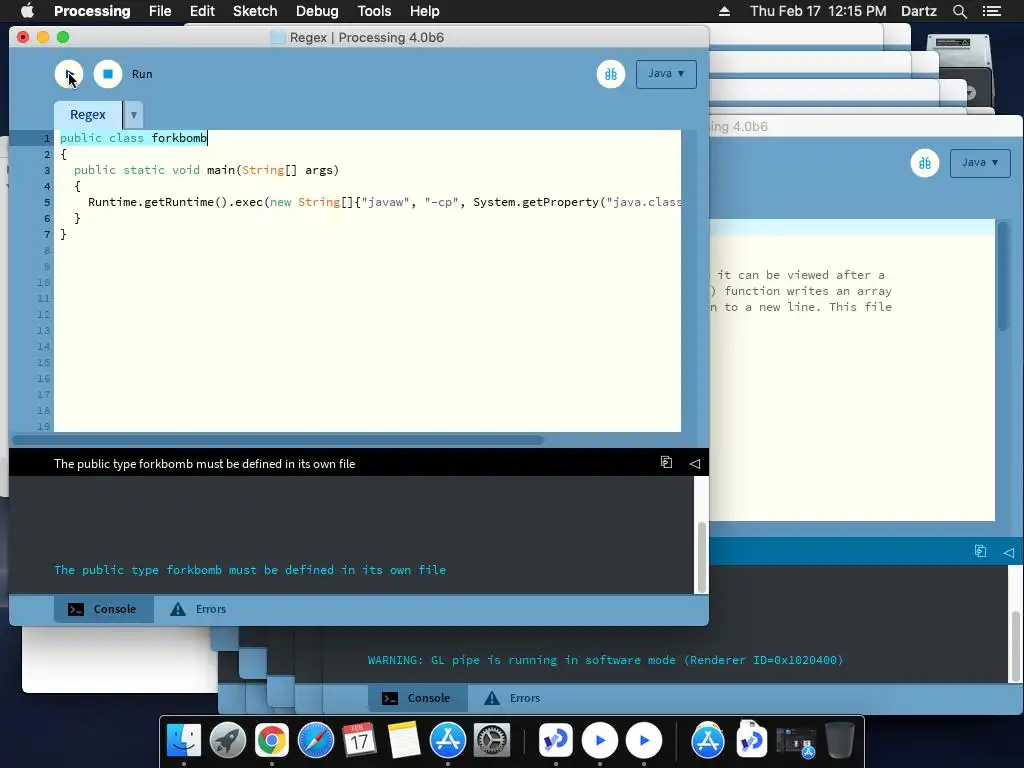Click the Run play button in Regex window
Screen dimensions: 1024x768
(69, 74)
